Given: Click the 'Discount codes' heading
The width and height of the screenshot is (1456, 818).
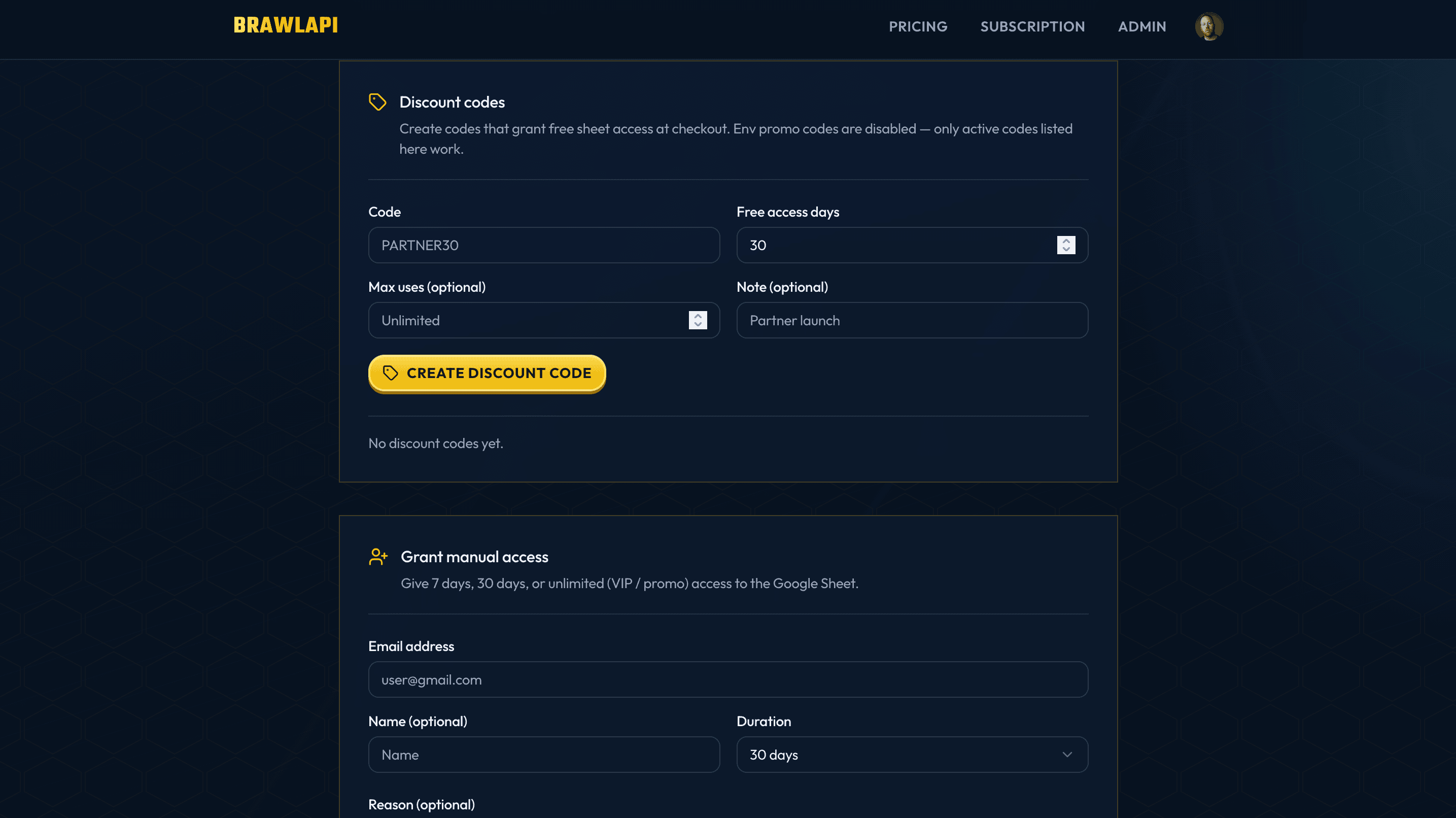Looking at the screenshot, I should tap(452, 103).
